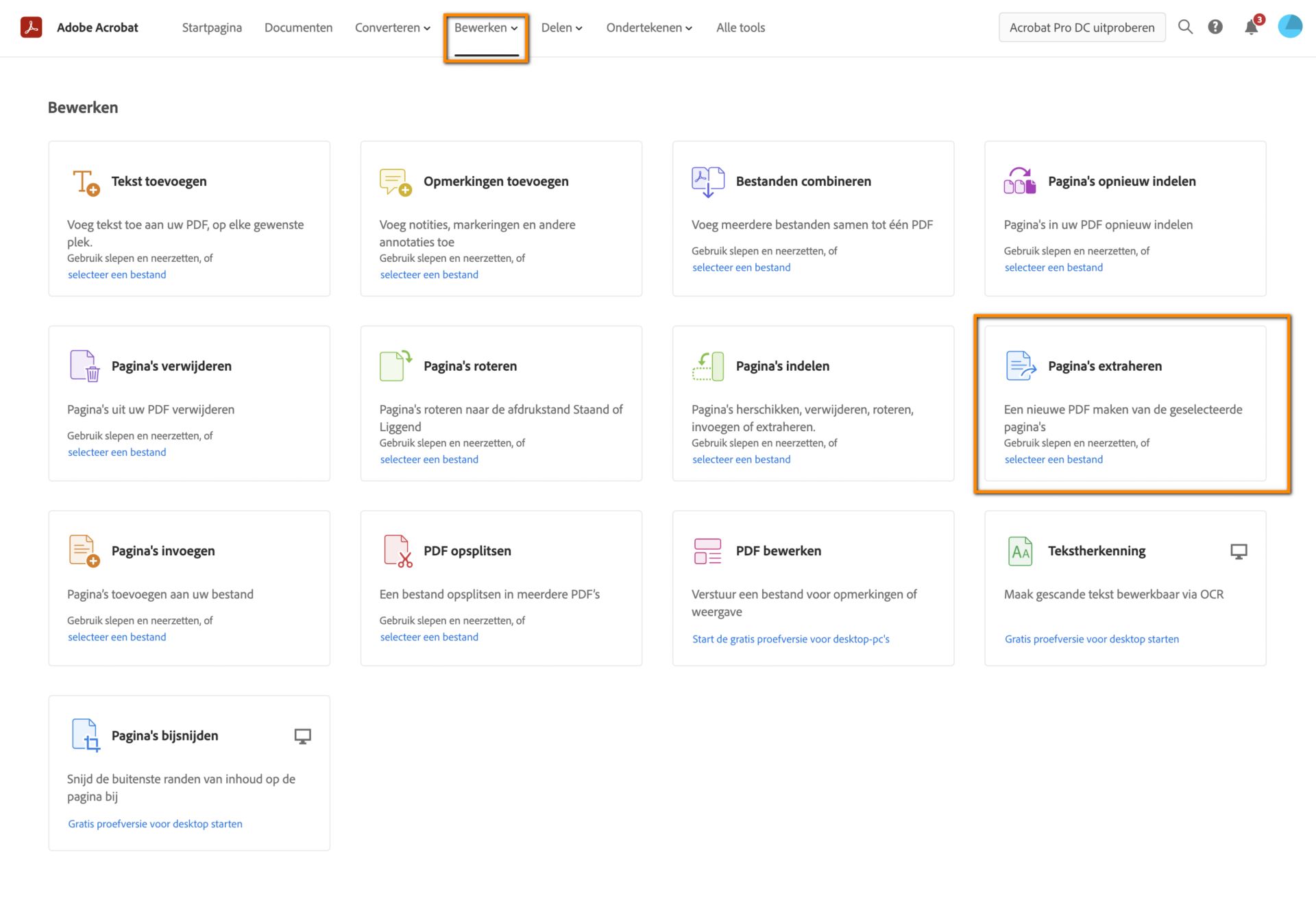Image resolution: width=1316 pixels, height=922 pixels.
Task: Click 'Start de gratis proefversie voor desktop-pc's' link
Action: click(790, 640)
